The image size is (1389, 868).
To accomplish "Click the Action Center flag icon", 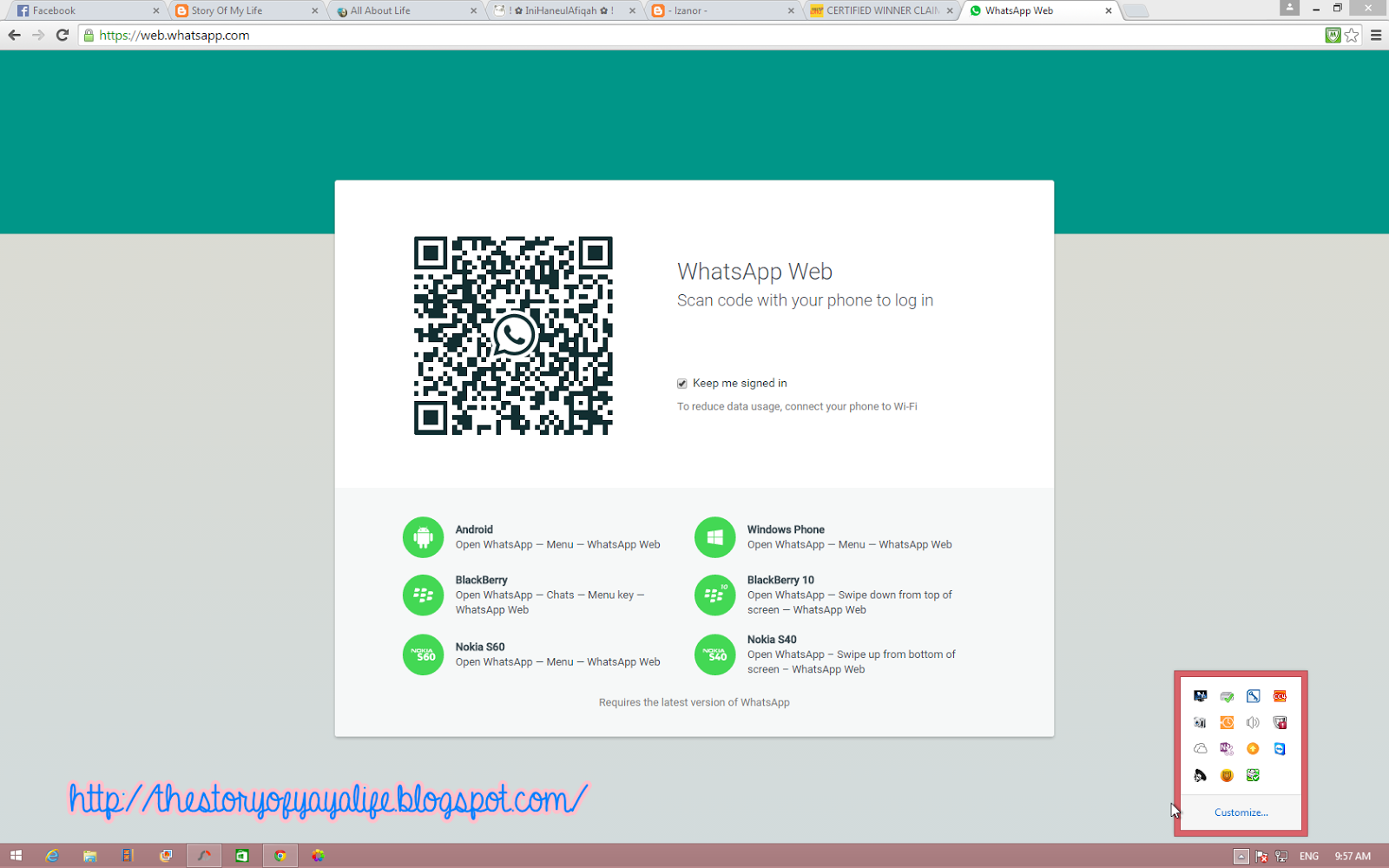I will (1261, 857).
